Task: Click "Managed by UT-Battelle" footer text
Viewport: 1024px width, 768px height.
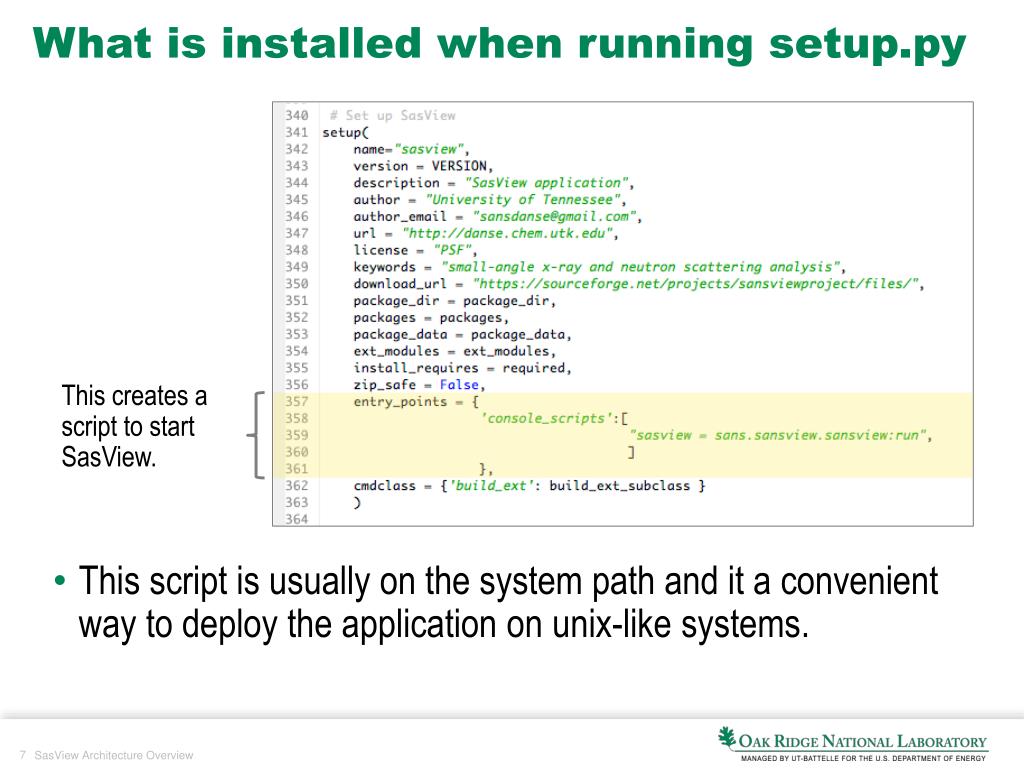Action: click(863, 758)
